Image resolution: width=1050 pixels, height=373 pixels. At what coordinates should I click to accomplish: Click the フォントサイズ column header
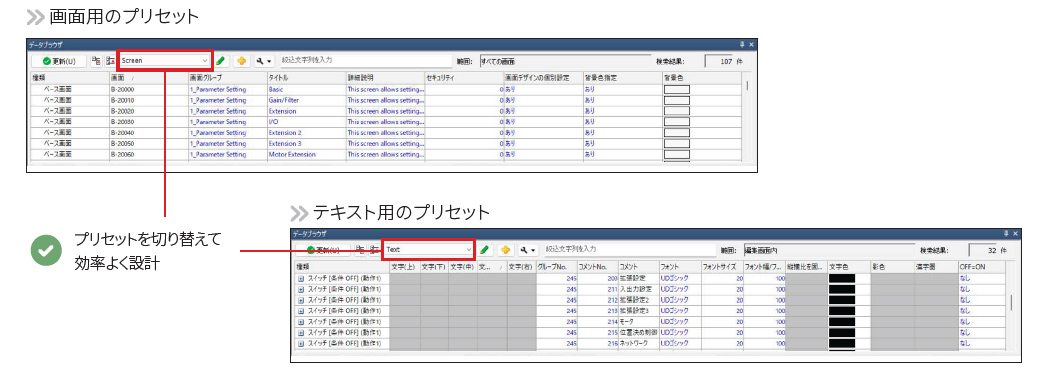click(x=723, y=267)
